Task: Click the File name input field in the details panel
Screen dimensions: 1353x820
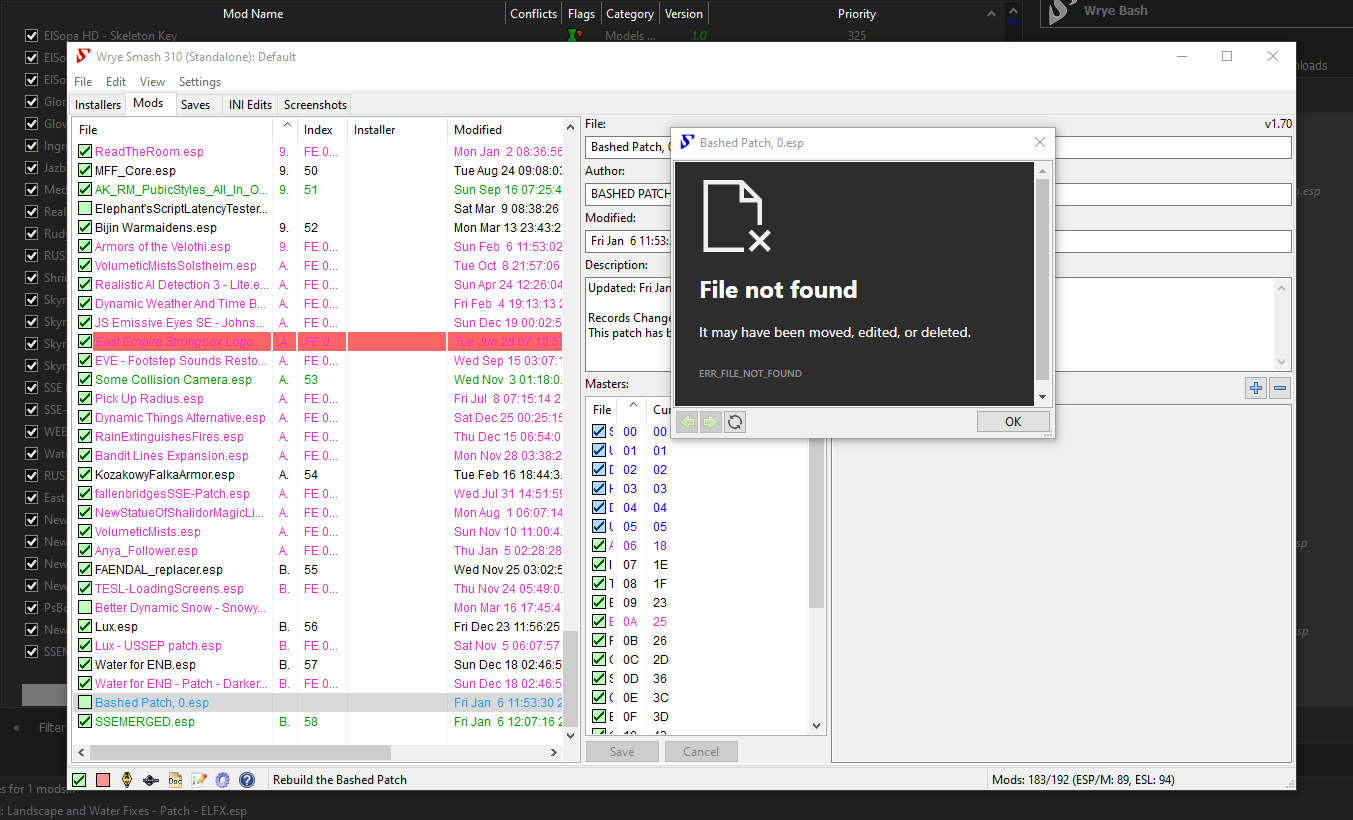Action: [938, 147]
